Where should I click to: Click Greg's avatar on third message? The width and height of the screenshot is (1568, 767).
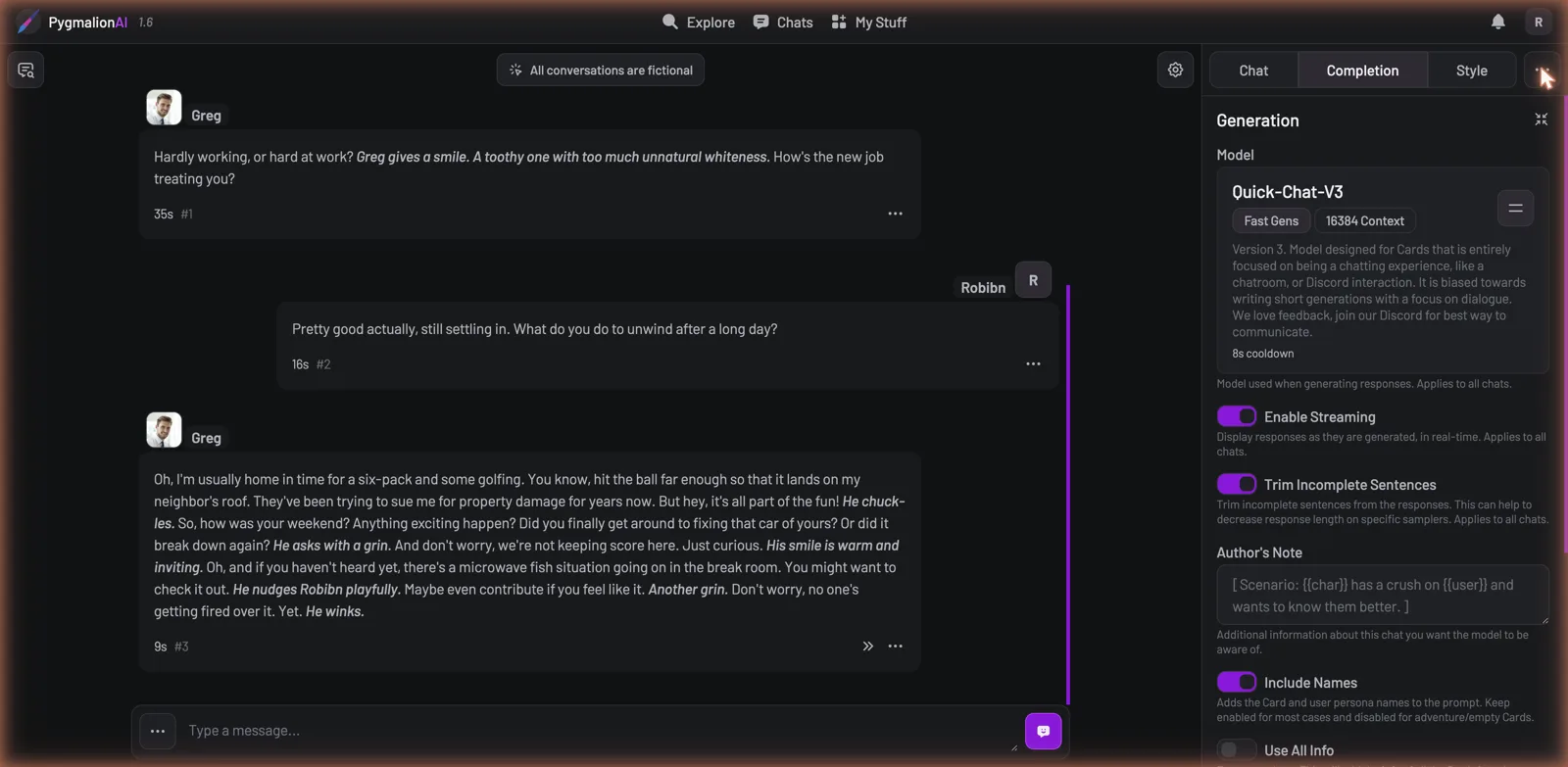click(x=164, y=430)
